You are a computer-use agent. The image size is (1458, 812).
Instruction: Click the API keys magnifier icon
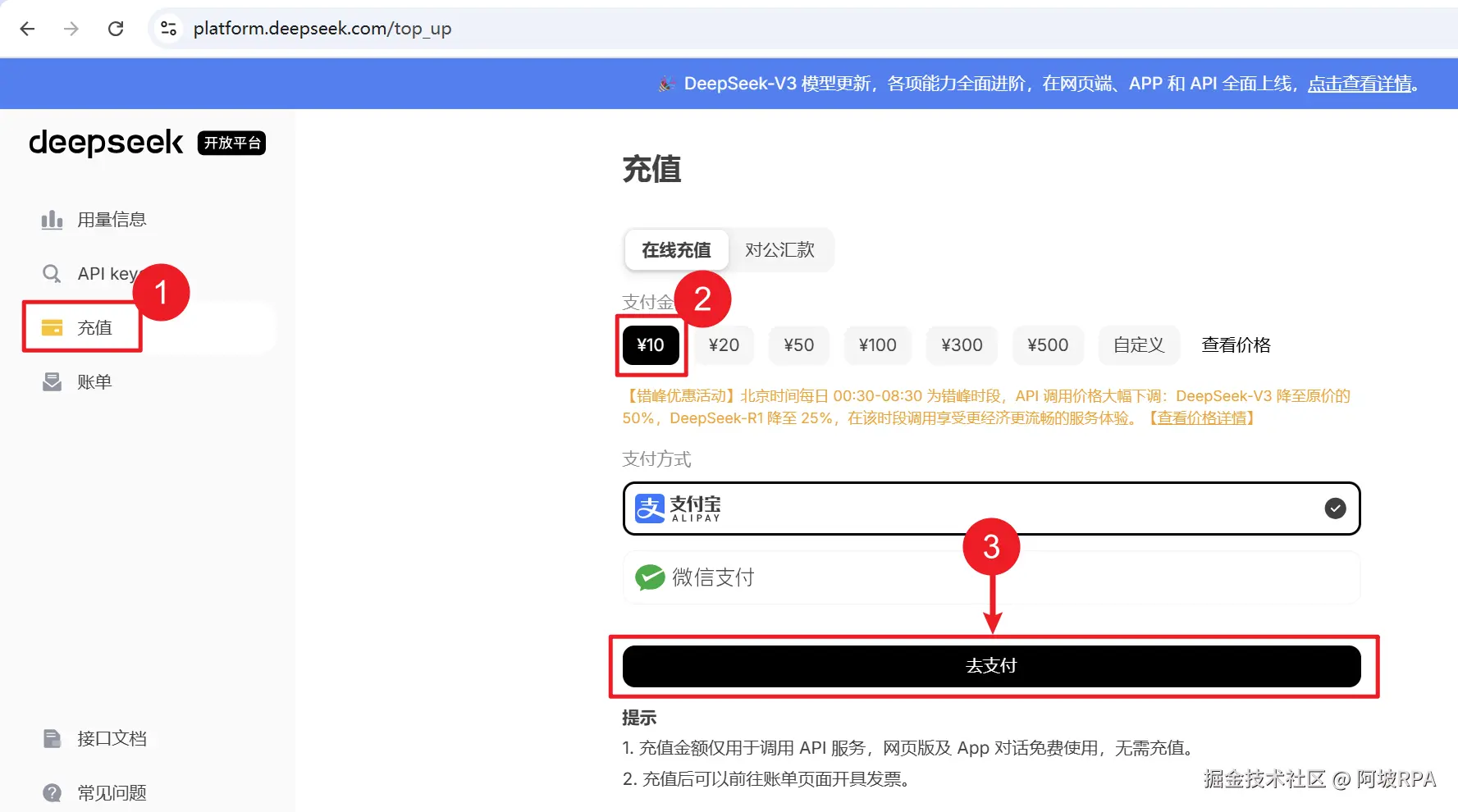[x=52, y=274]
